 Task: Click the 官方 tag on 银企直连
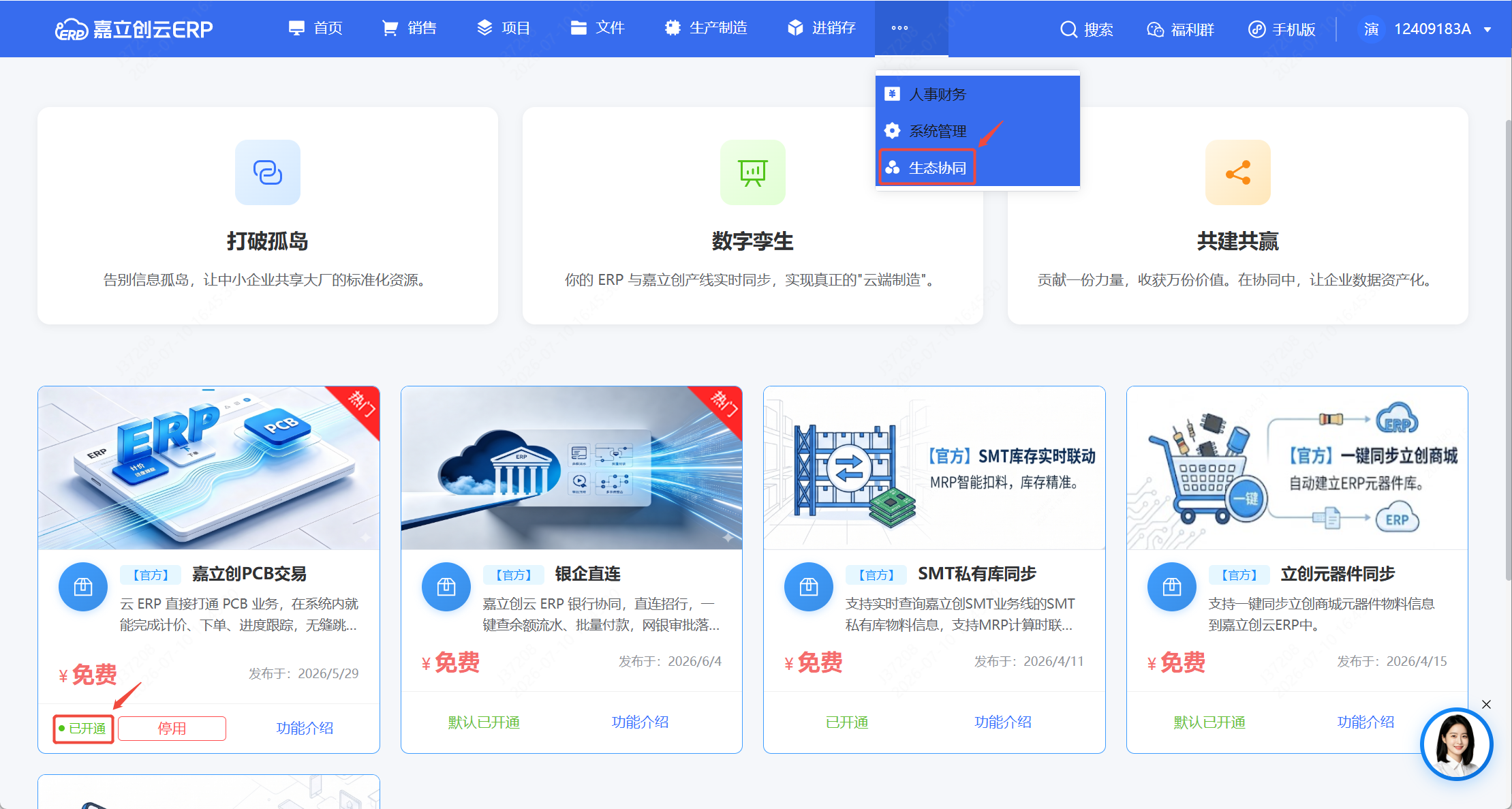[514, 575]
